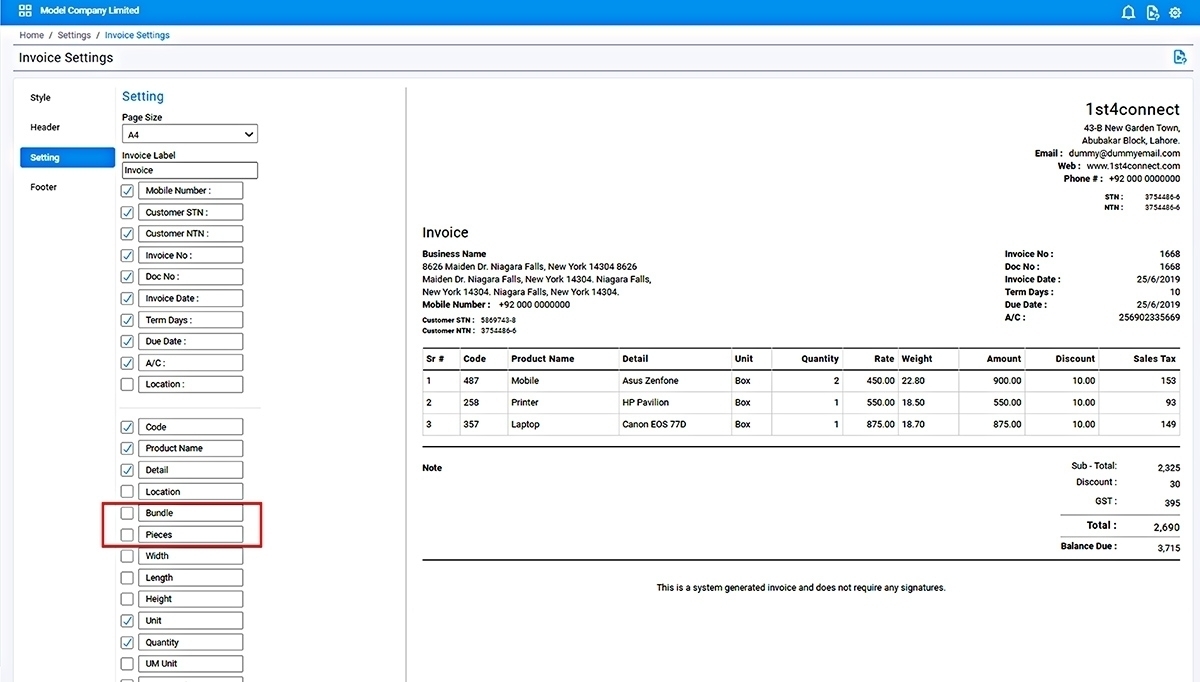
Task: Click the Asus Zenfone detail cell
Action: 650,381
